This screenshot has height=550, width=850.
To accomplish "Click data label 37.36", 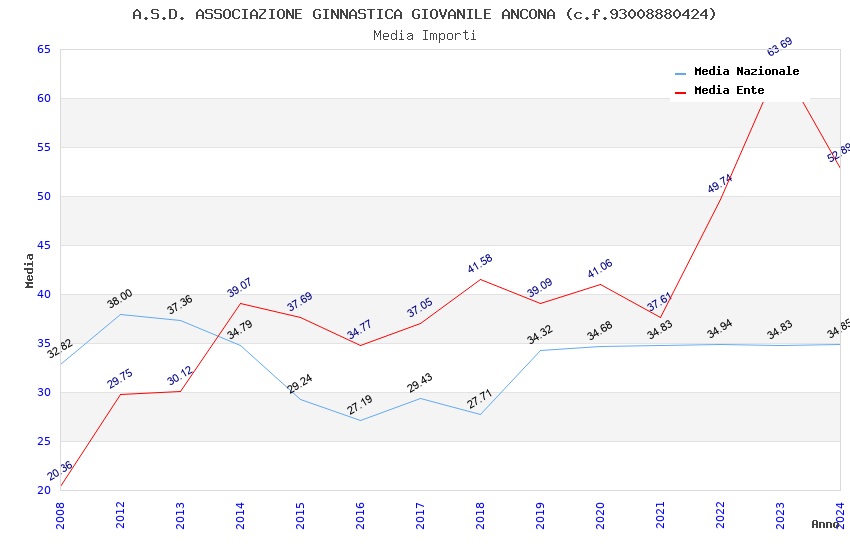I will click(180, 305).
